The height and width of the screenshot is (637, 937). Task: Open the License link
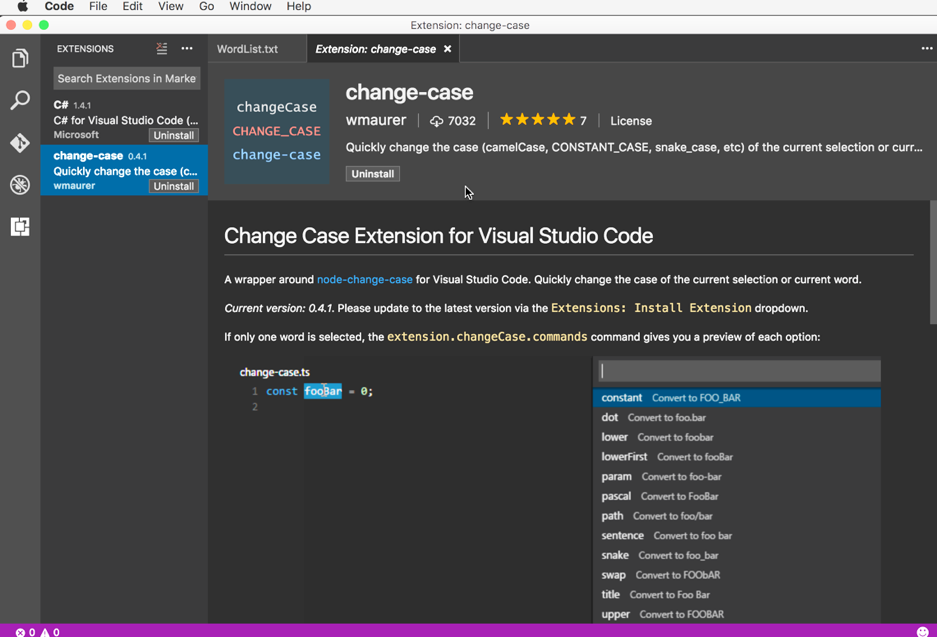[x=630, y=121]
